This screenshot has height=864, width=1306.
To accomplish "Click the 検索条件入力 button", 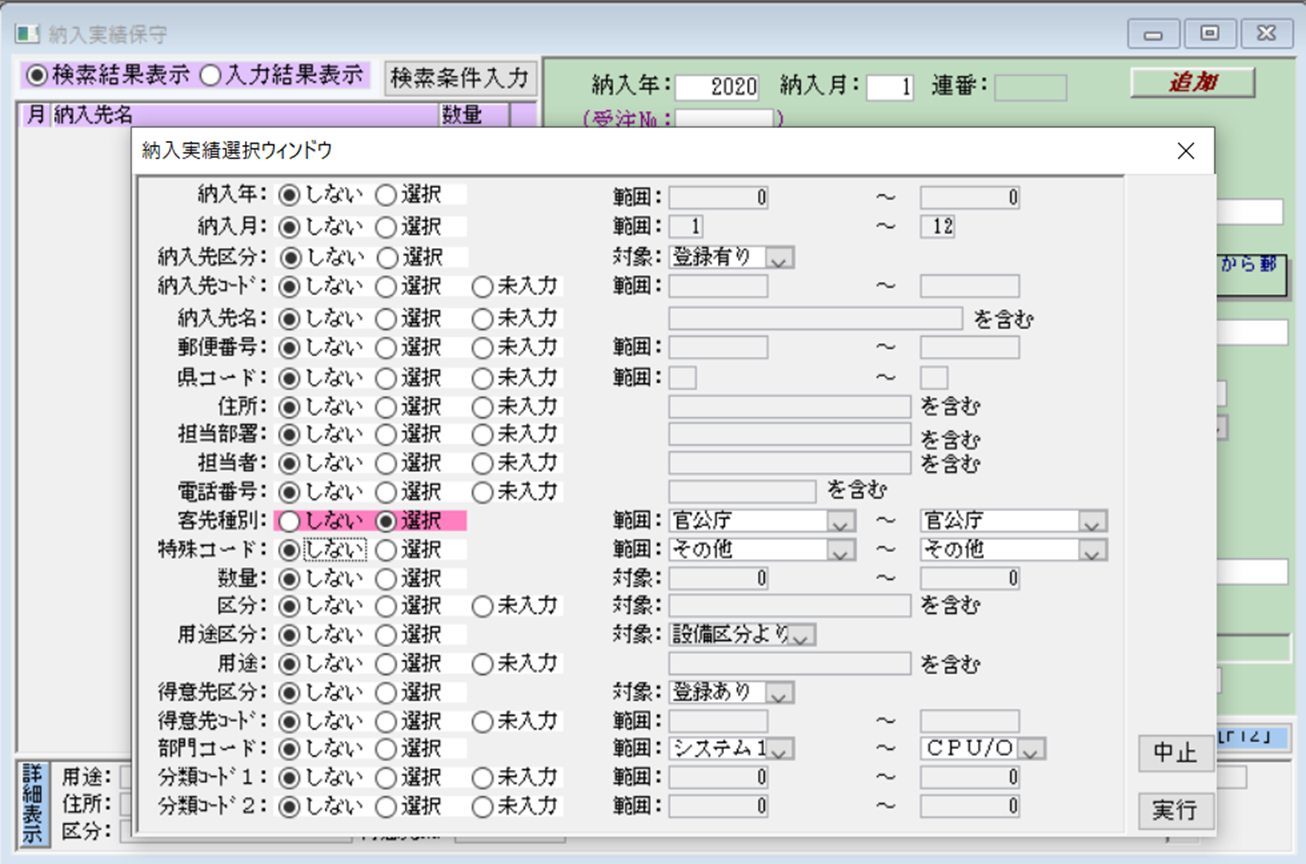I will (x=460, y=77).
